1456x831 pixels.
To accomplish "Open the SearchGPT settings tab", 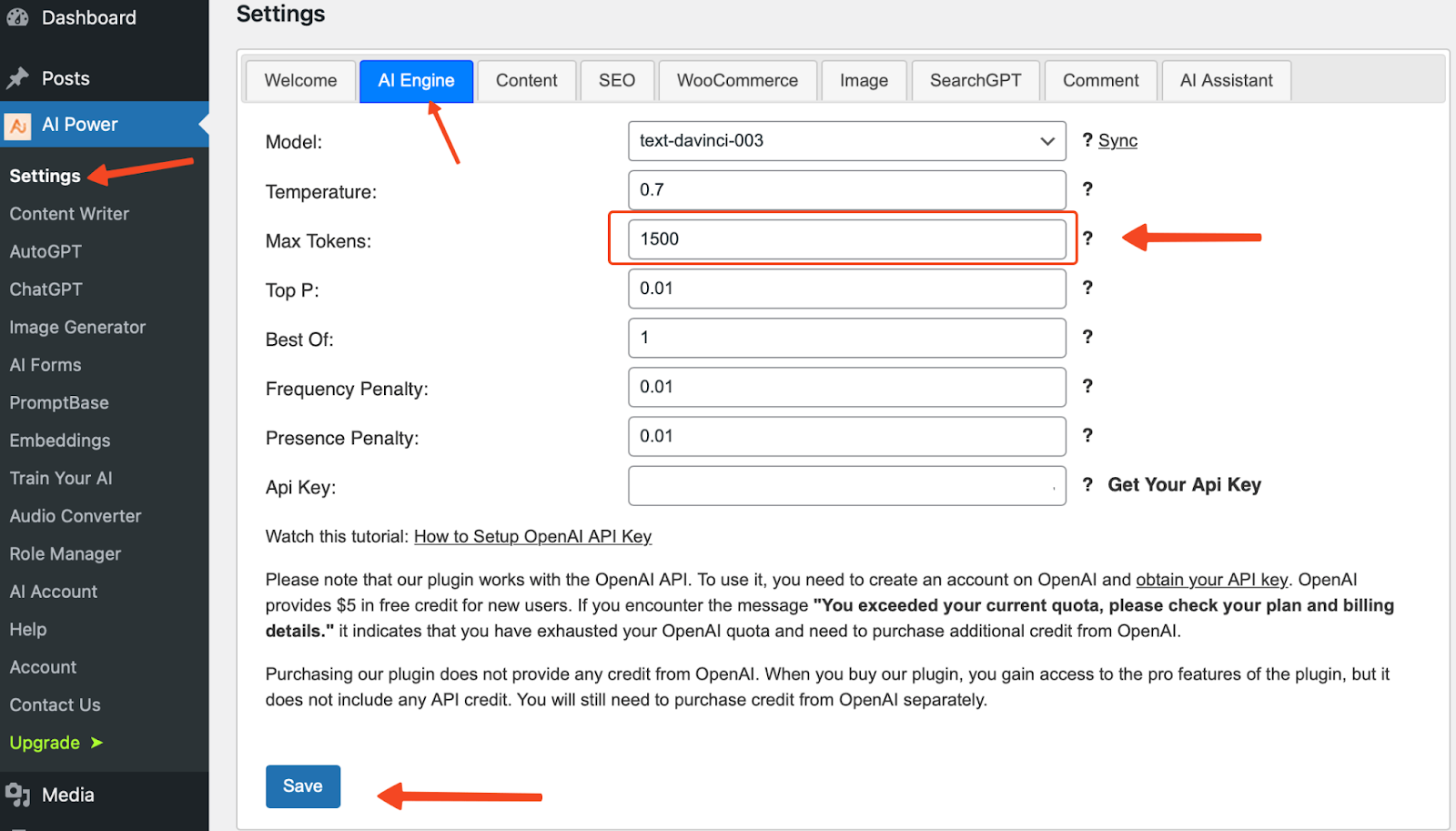I will [x=975, y=80].
